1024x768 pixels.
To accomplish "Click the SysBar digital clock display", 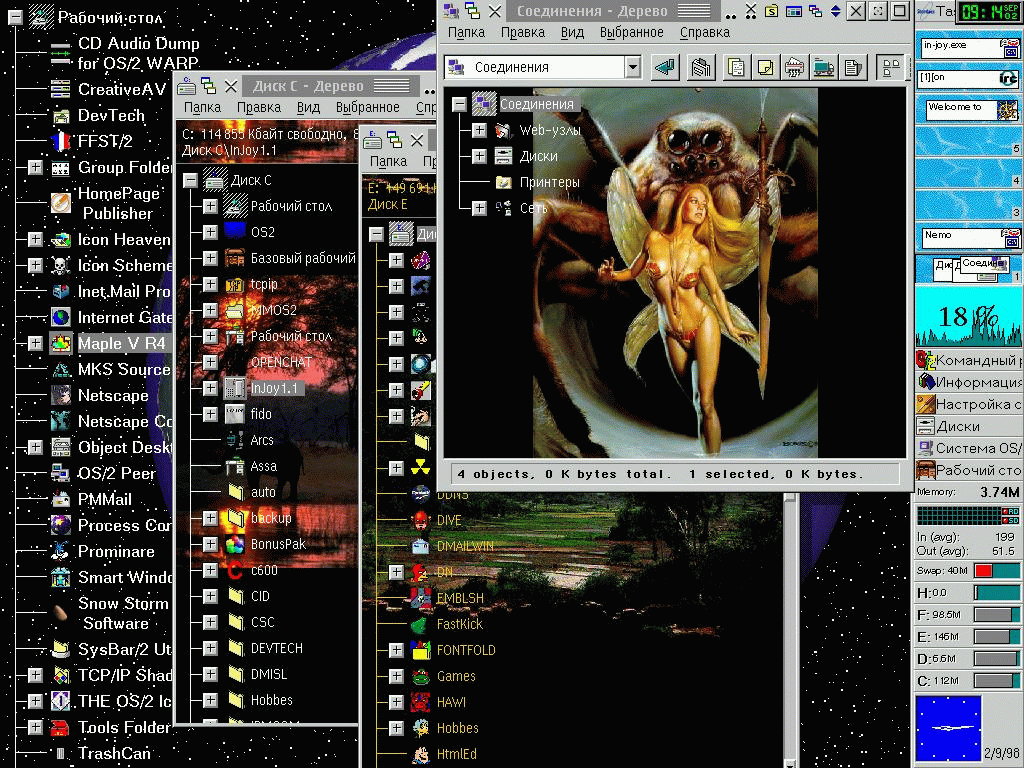I will (989, 11).
